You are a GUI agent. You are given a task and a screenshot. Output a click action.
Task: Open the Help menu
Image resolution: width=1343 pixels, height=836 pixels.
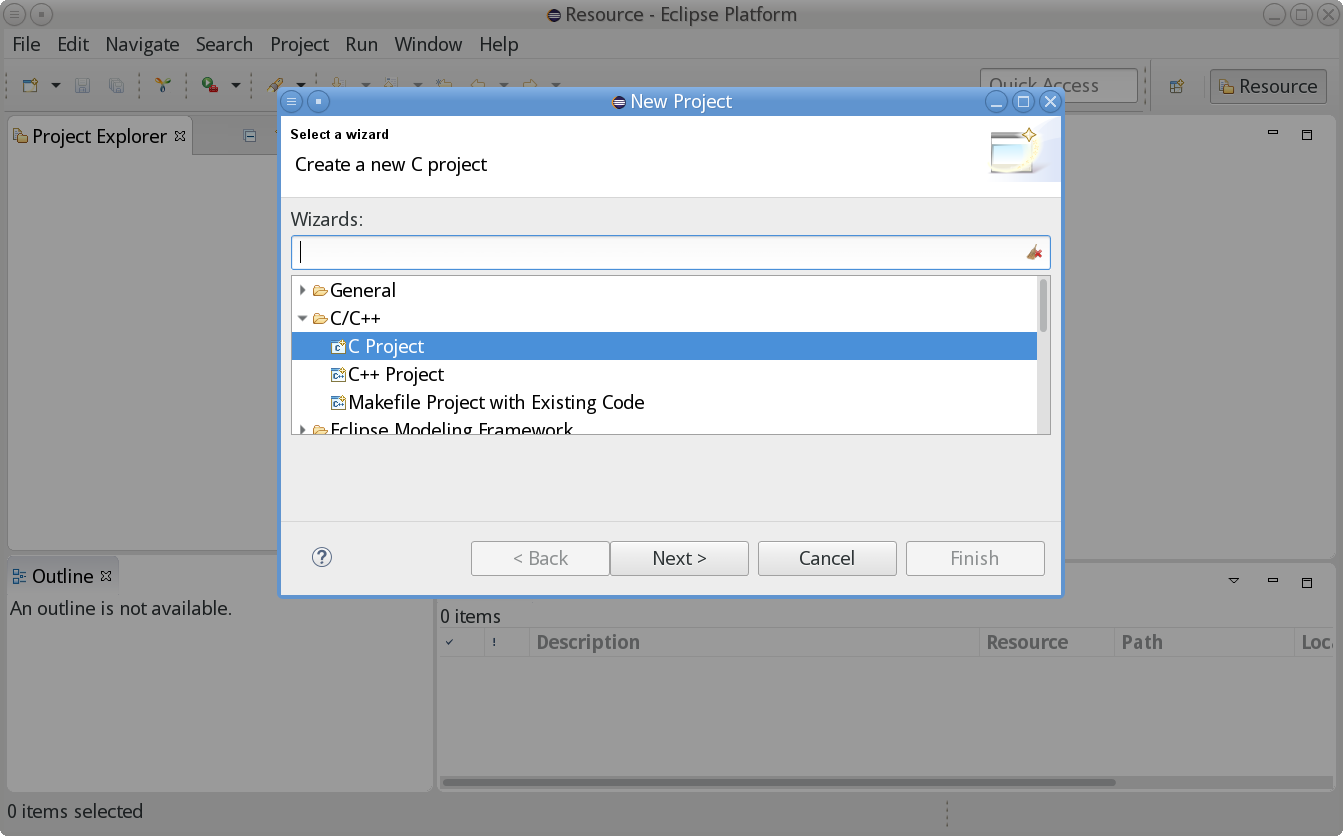pyautogui.click(x=499, y=44)
